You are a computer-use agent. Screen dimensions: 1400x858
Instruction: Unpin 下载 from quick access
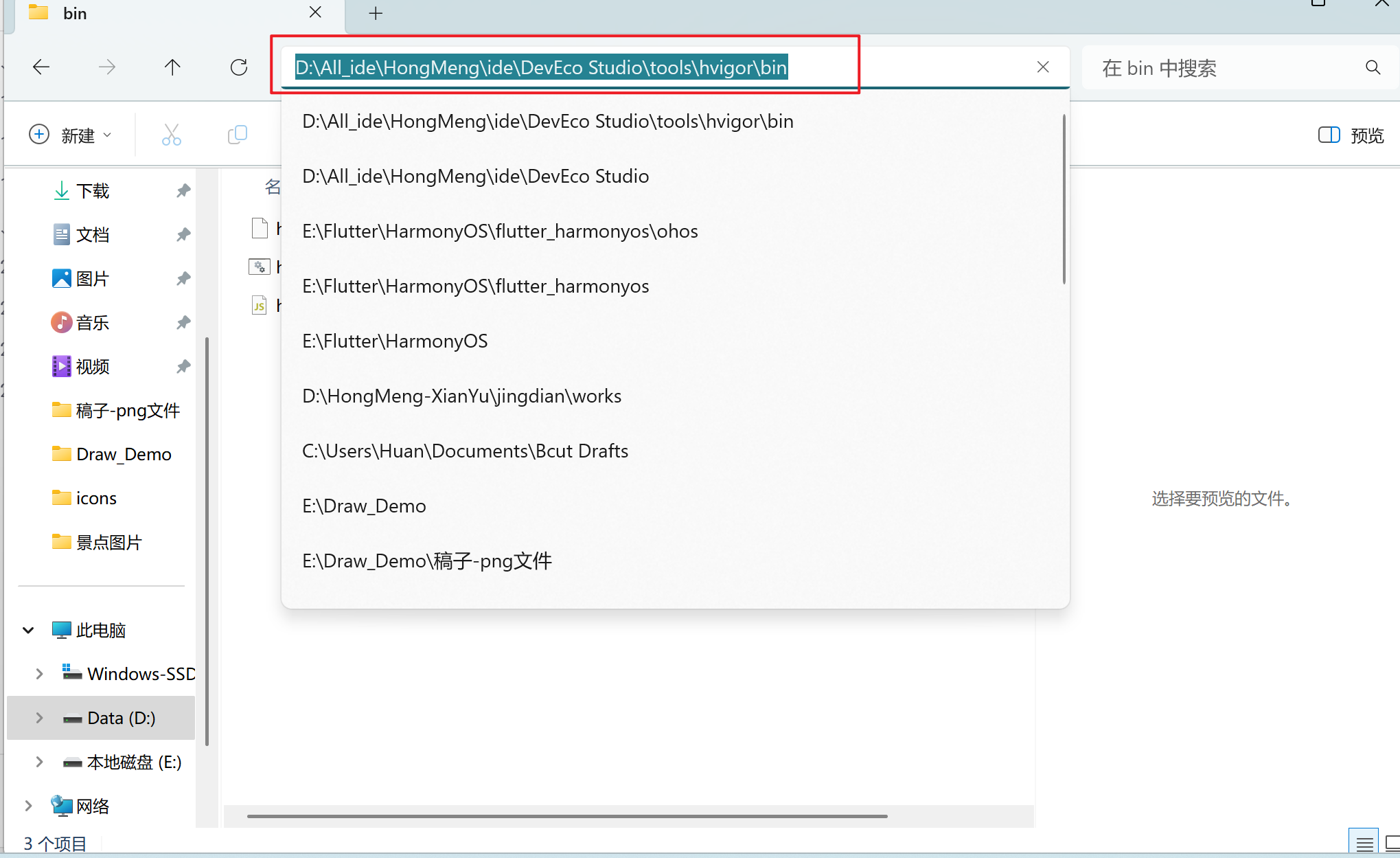tap(183, 191)
